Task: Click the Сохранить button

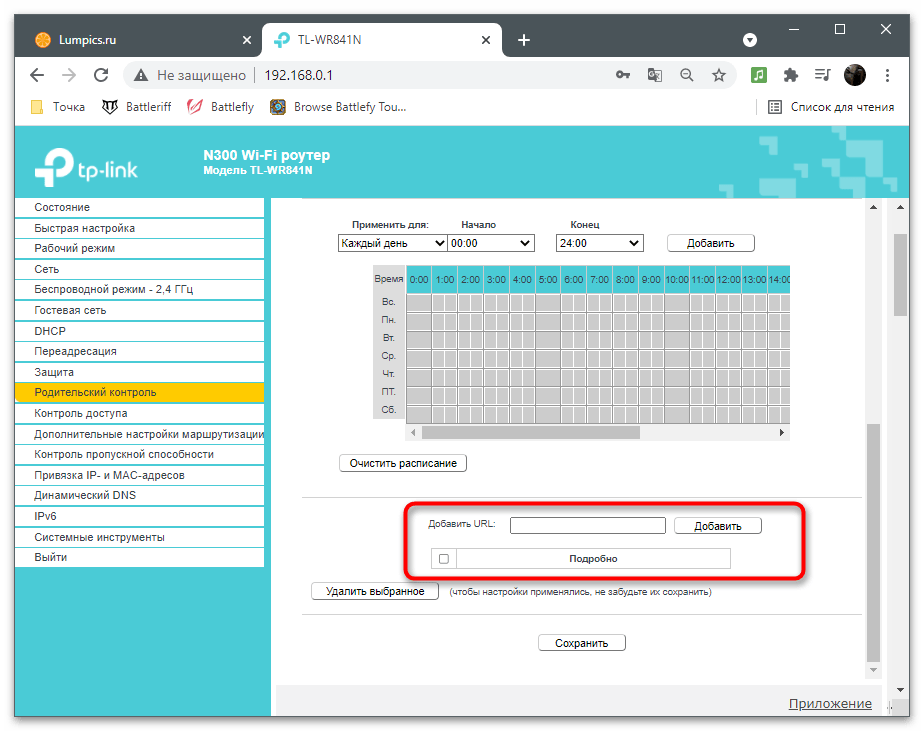Action: (x=582, y=643)
